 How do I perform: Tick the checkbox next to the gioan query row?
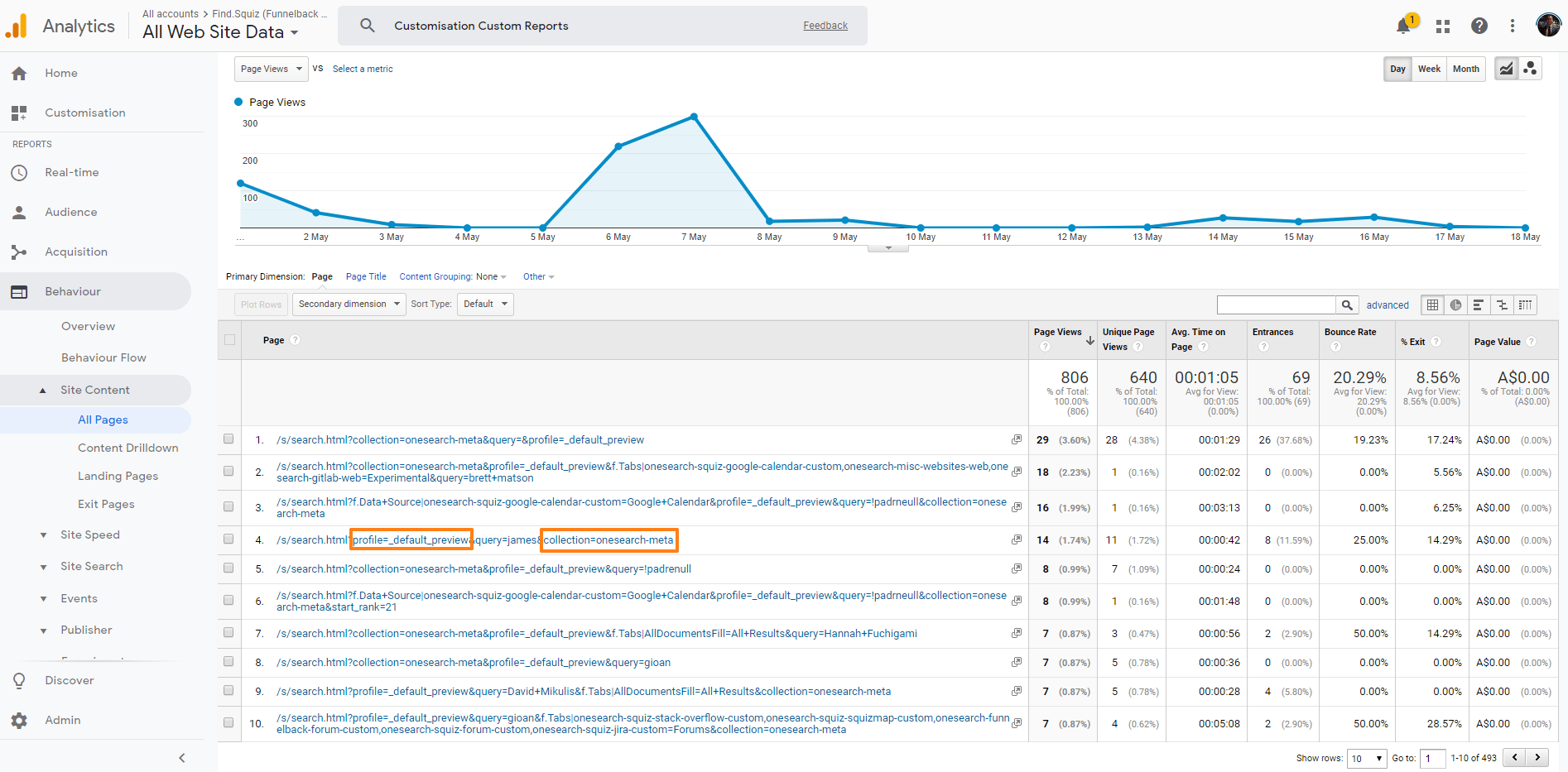(x=228, y=662)
